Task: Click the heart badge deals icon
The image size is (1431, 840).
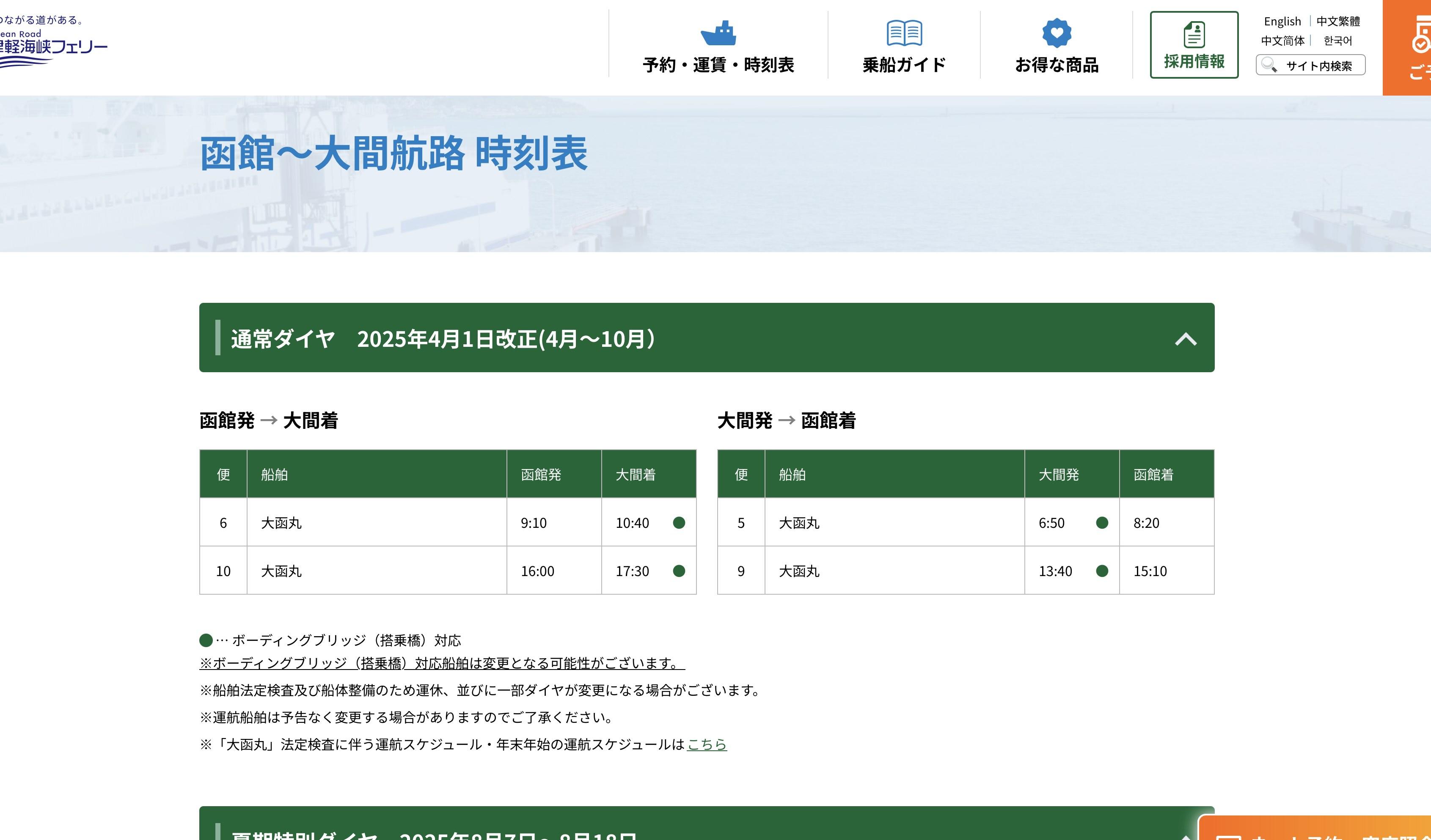Action: tap(1056, 33)
